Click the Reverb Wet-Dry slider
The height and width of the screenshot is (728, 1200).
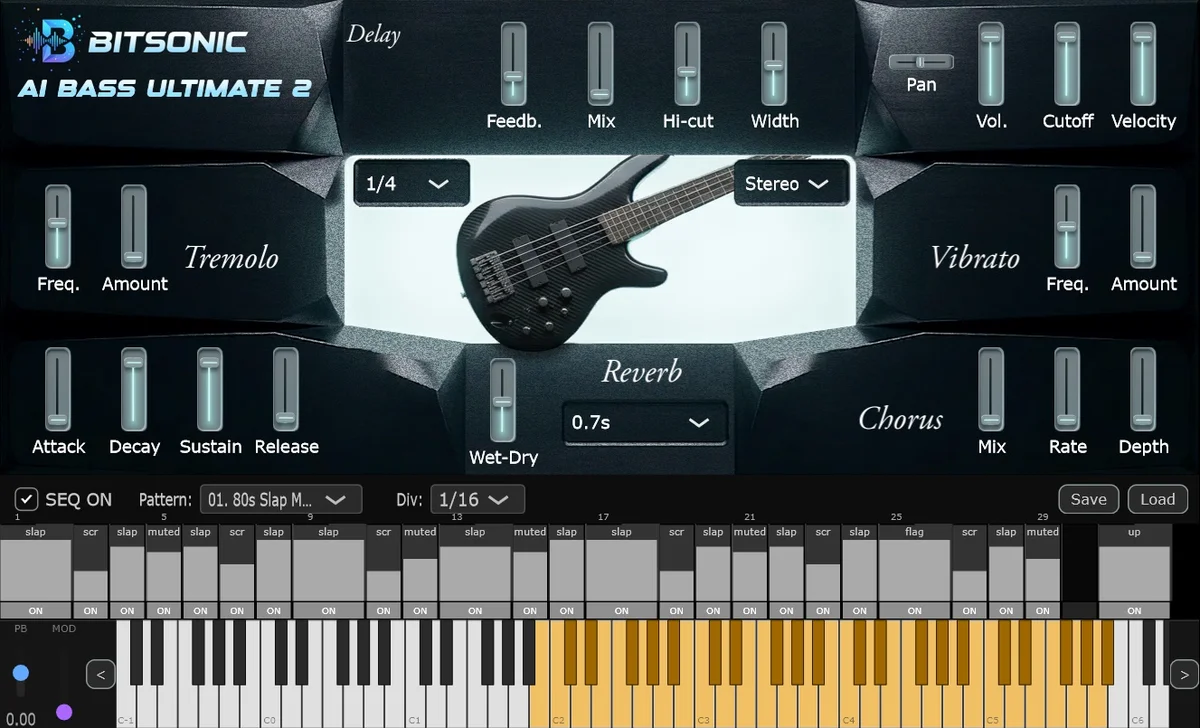(502, 401)
